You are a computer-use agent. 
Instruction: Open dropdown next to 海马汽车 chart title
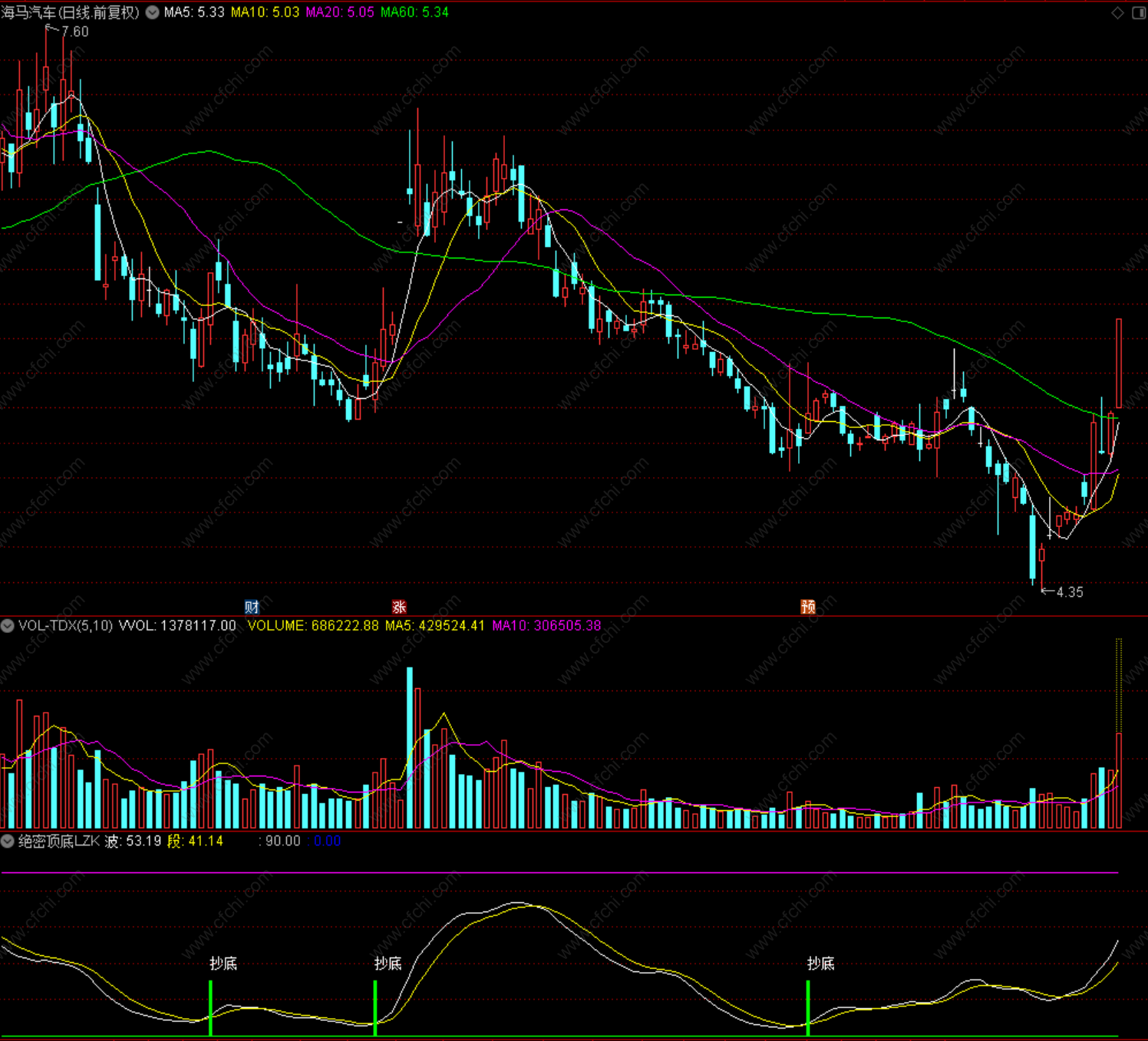pos(153,12)
